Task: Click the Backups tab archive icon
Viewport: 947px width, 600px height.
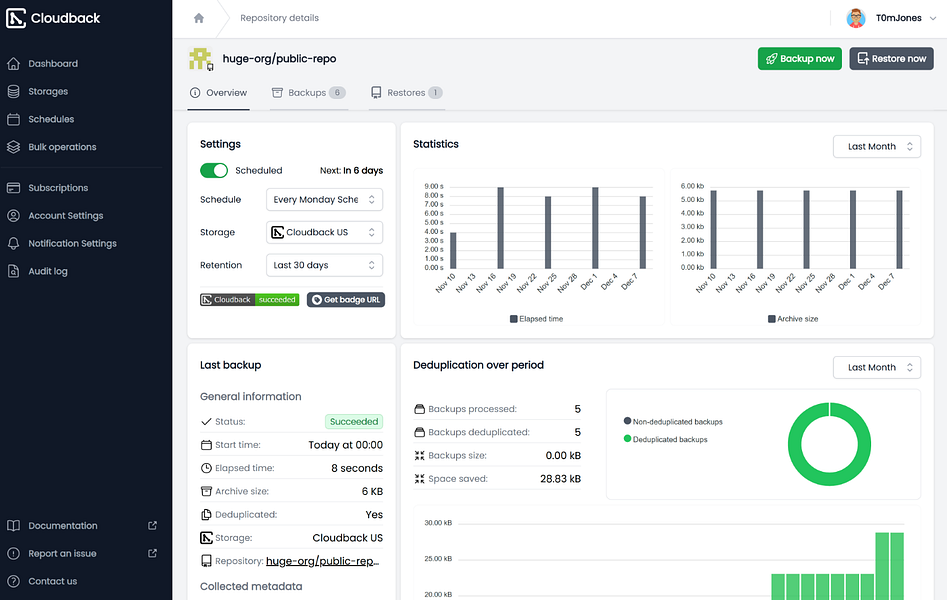Action: pyautogui.click(x=277, y=92)
